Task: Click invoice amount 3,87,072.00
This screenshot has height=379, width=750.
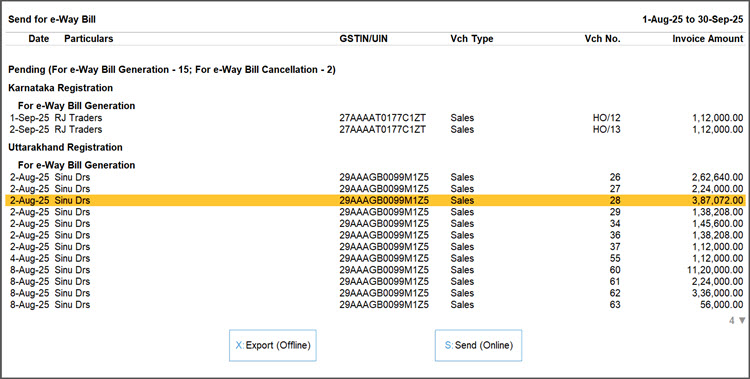Action: pyautogui.click(x=717, y=200)
